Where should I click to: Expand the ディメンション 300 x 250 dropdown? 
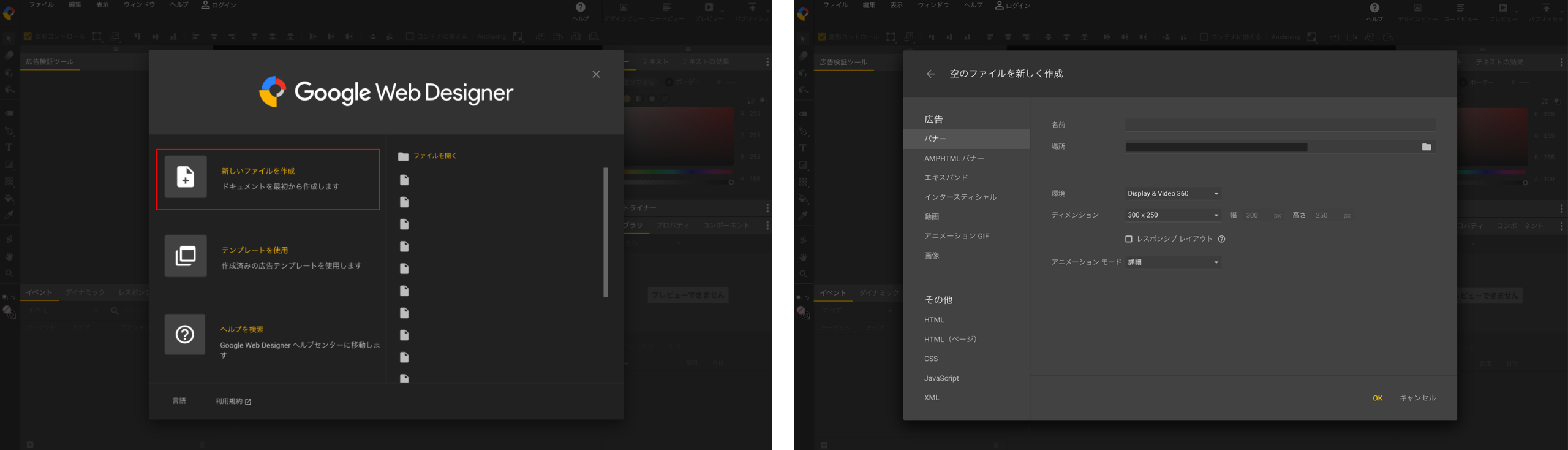(x=1172, y=215)
